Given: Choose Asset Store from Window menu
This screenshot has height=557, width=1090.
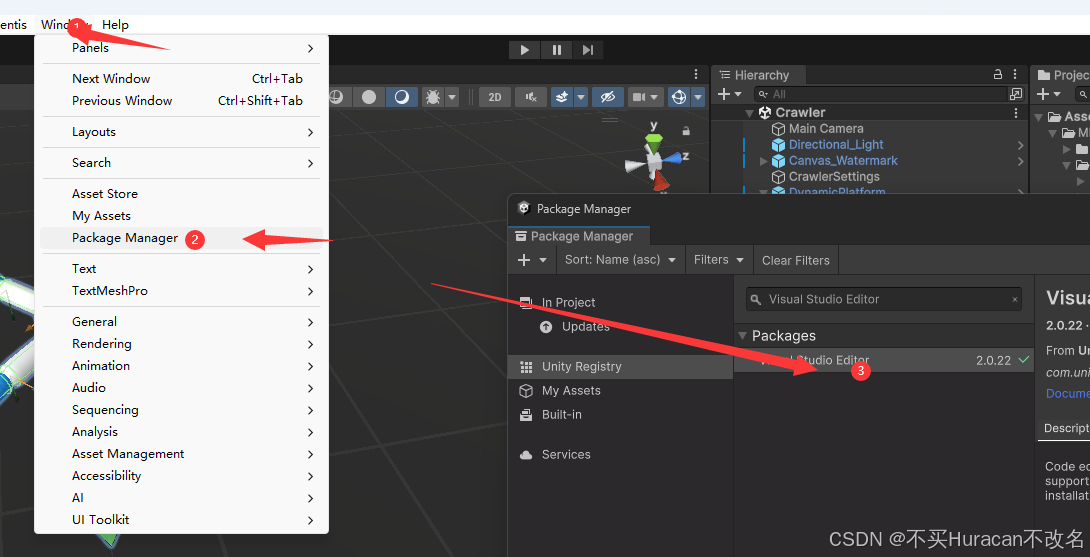Looking at the screenshot, I should 181,194.
